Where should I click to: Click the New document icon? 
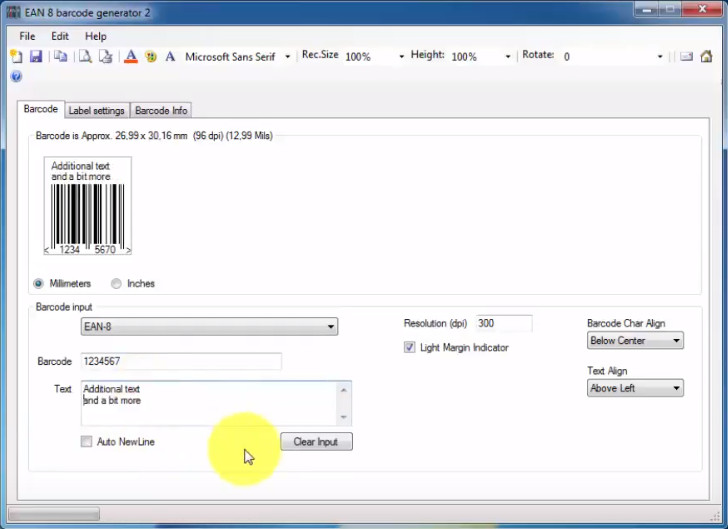coord(16,56)
